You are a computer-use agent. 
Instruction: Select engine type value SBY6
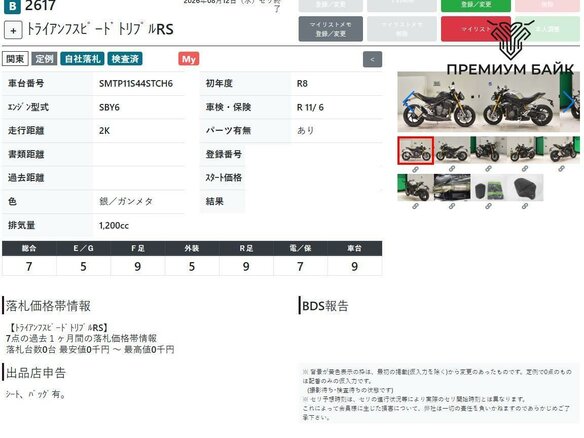(109, 107)
